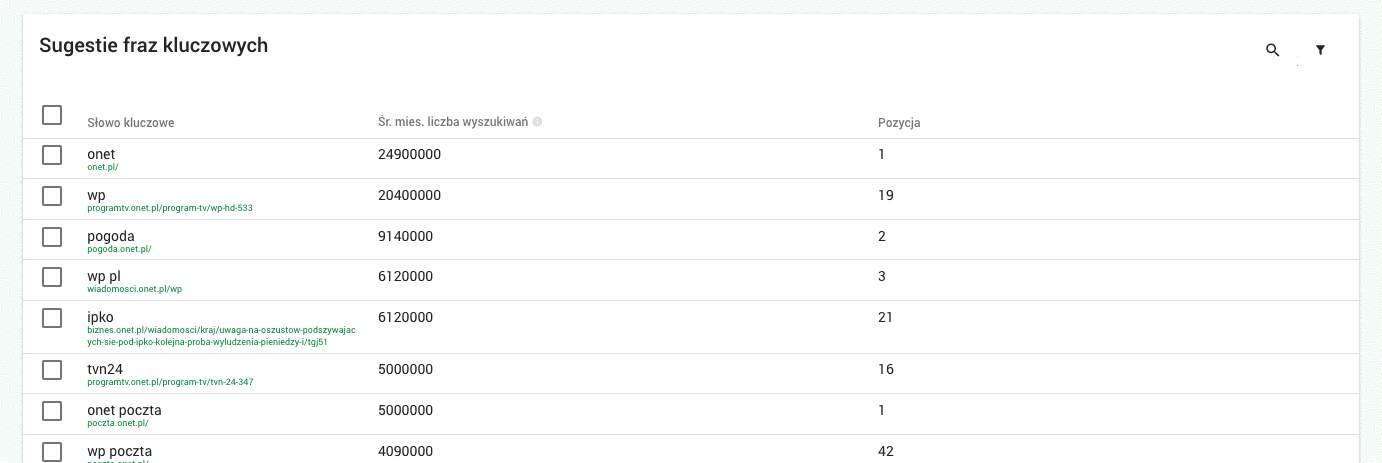Image resolution: width=1382 pixels, height=463 pixels.
Task: Check the tvn24 keyword checkbox
Action: [x=52, y=370]
